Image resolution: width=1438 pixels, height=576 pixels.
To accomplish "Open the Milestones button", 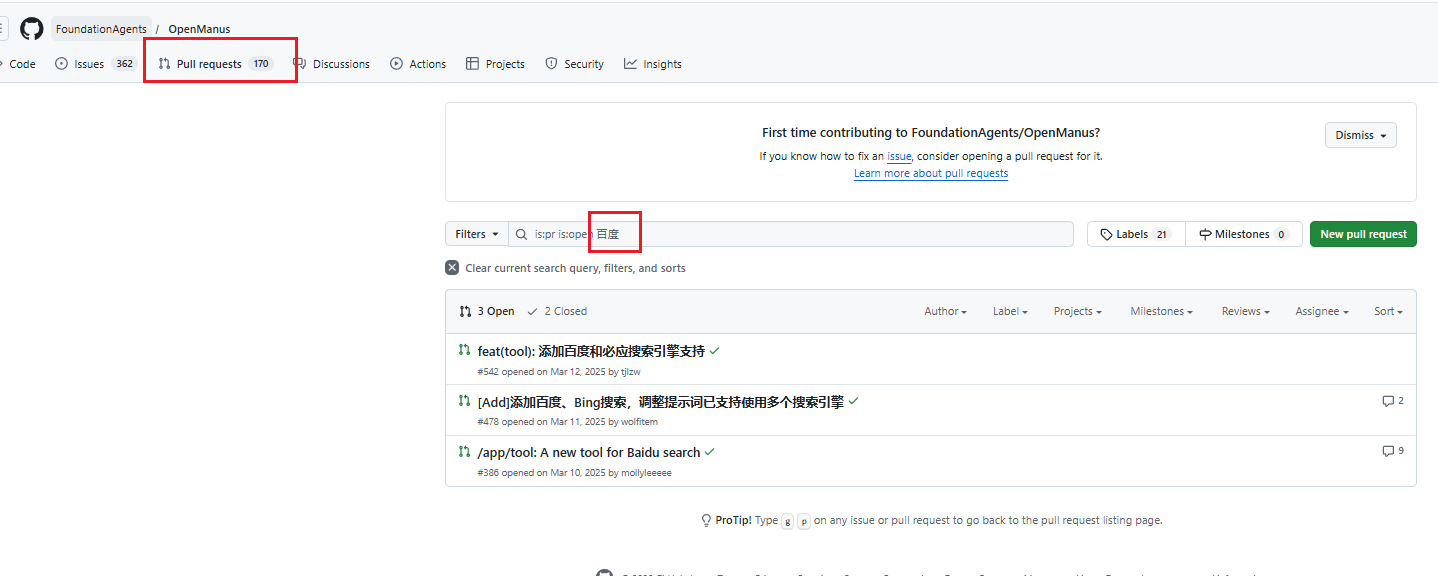I will (1244, 234).
